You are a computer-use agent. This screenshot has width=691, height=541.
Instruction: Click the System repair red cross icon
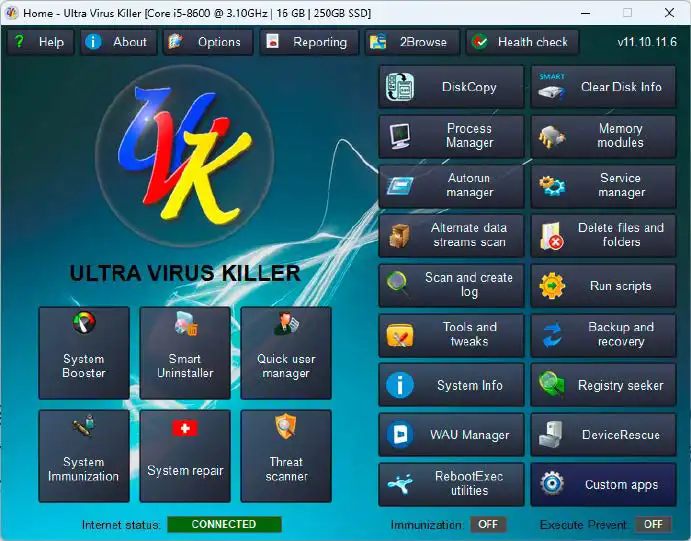tap(185, 428)
